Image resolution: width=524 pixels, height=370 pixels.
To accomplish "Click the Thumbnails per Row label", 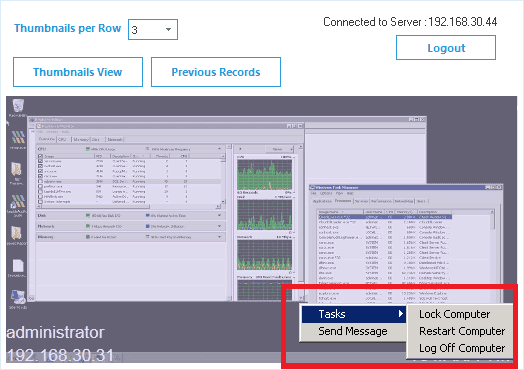I will 68,28.
